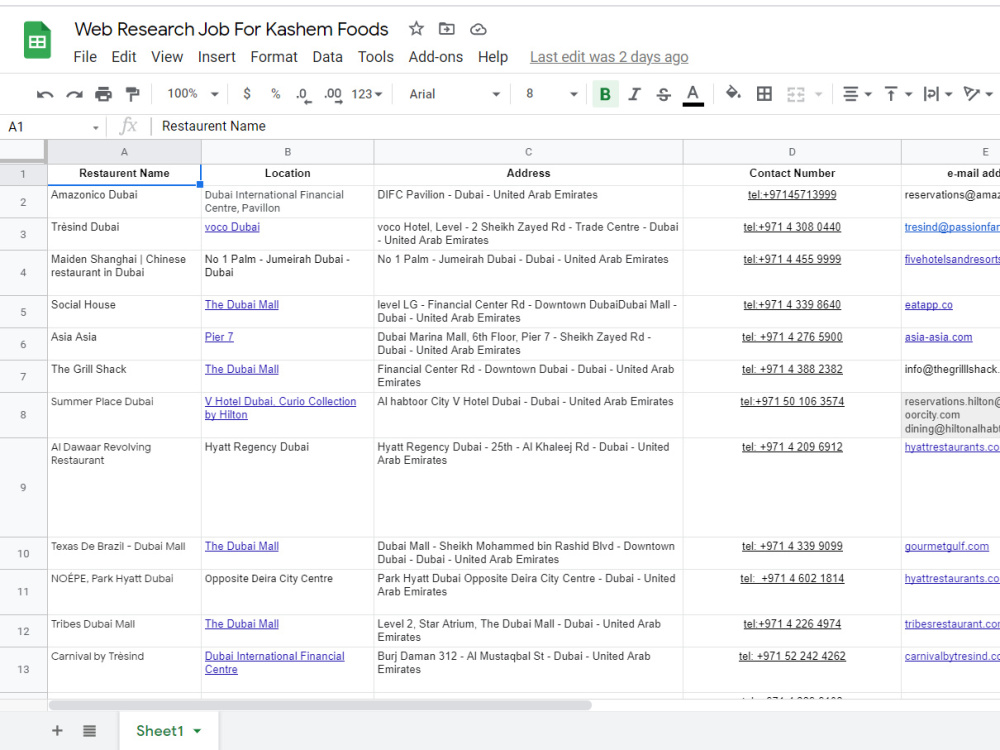
Task: Open Borders icon
Action: click(x=764, y=94)
